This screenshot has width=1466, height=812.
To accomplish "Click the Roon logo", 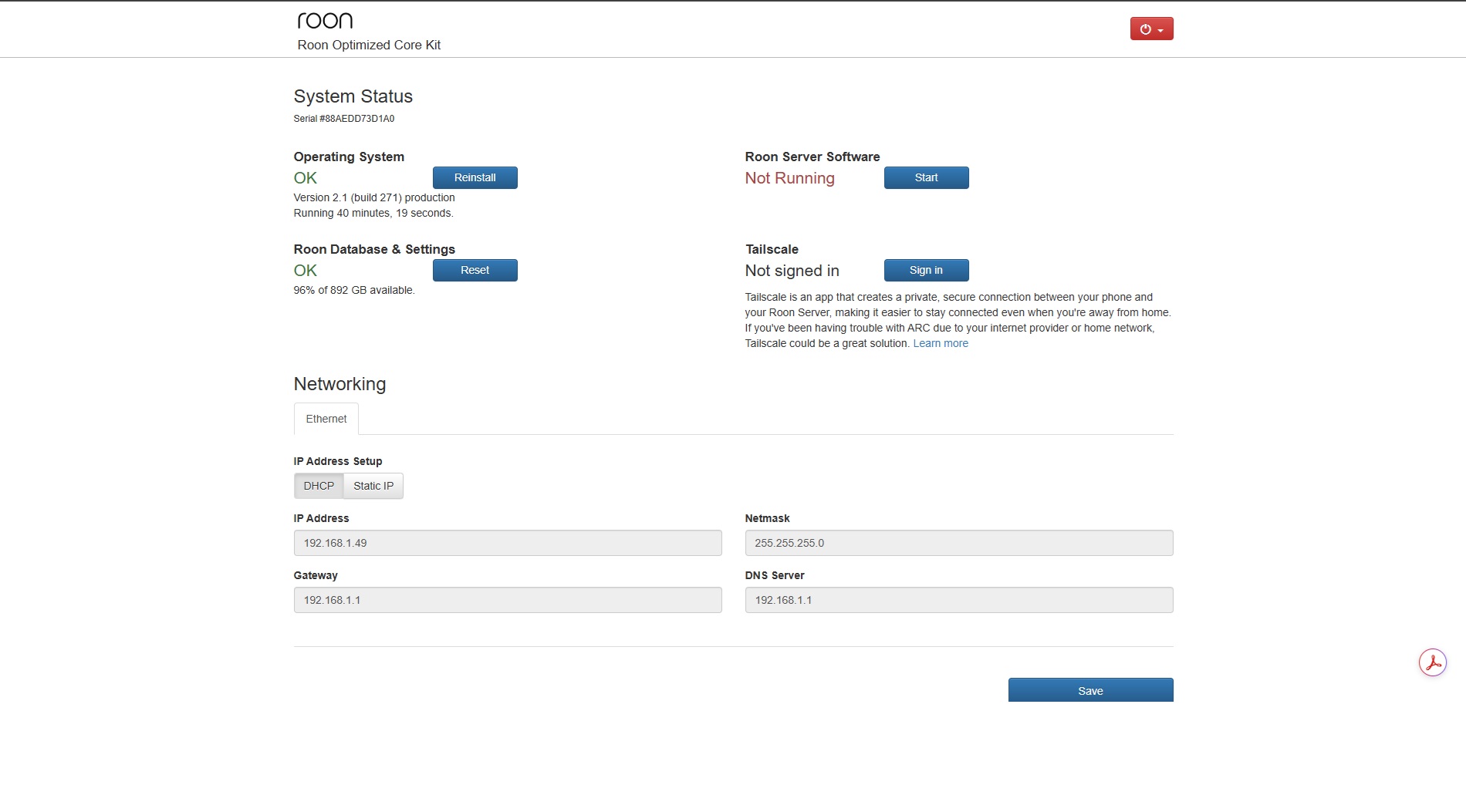I will [325, 20].
